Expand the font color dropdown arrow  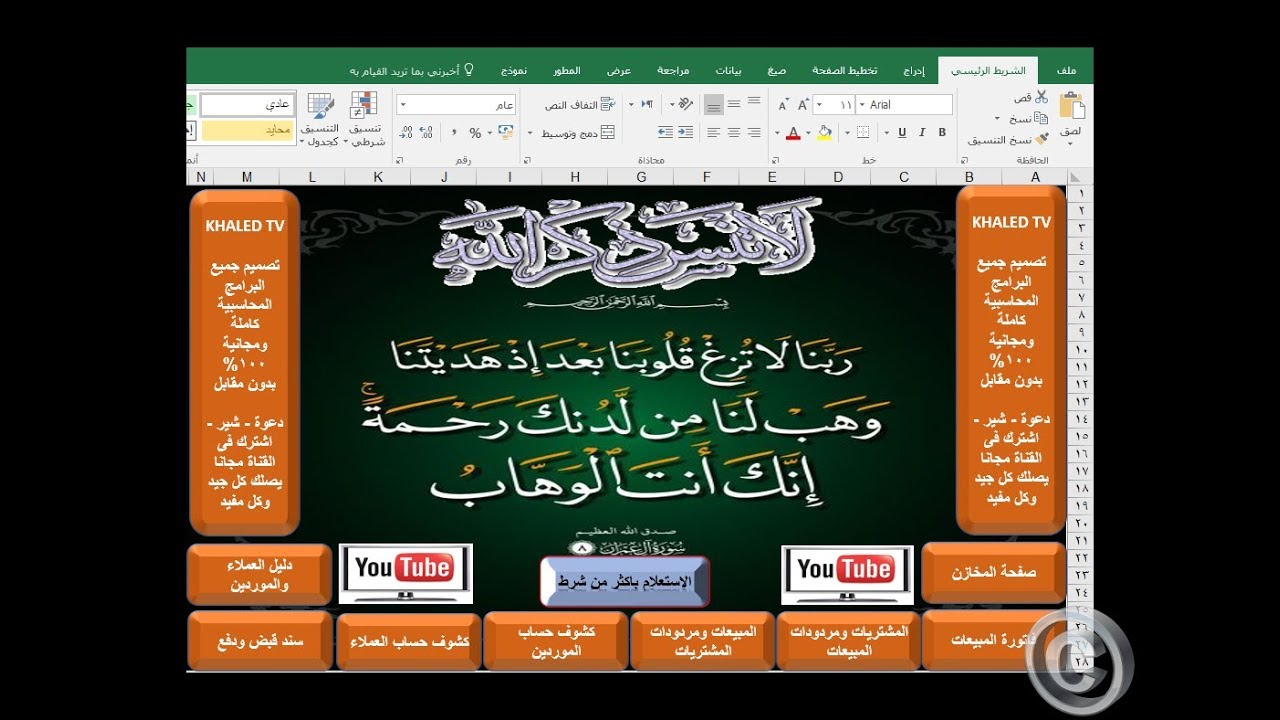click(777, 132)
